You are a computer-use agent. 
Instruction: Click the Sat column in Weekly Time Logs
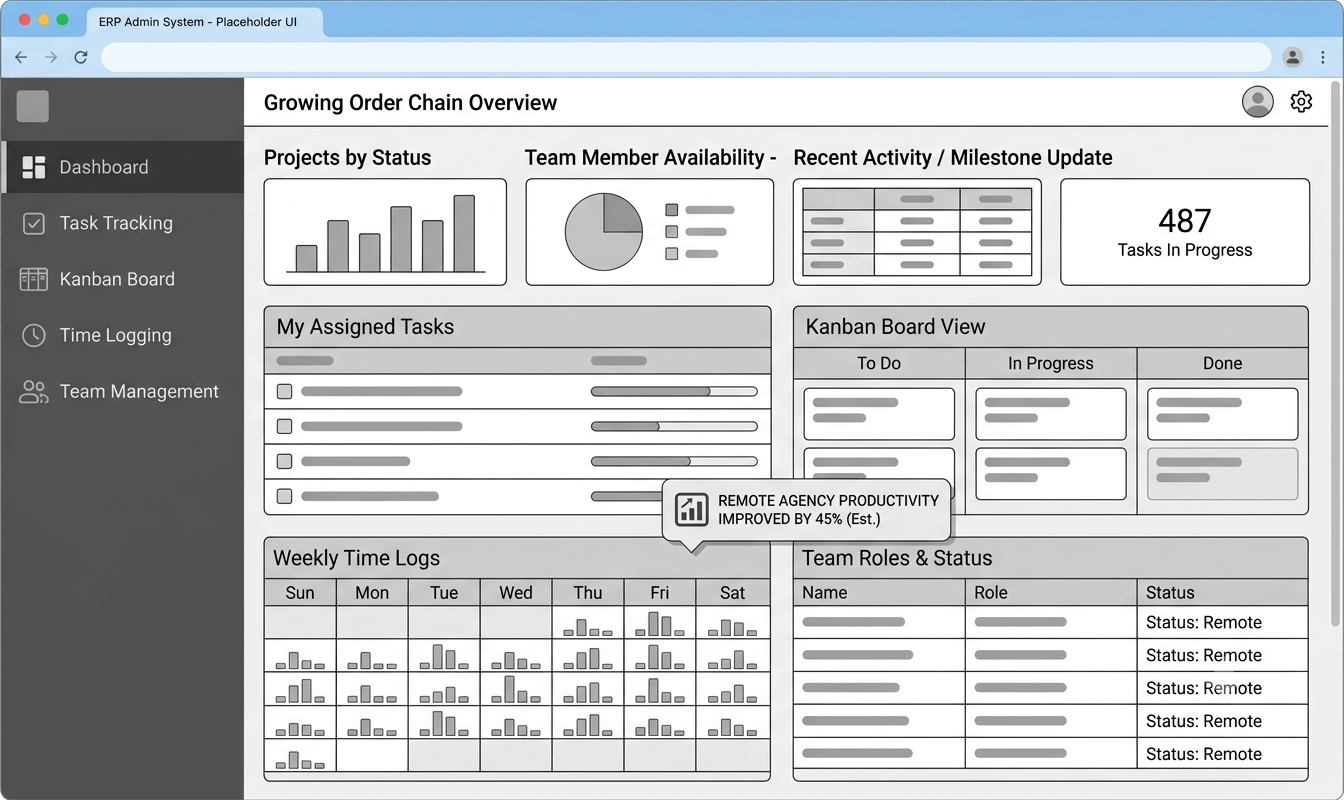(x=733, y=592)
